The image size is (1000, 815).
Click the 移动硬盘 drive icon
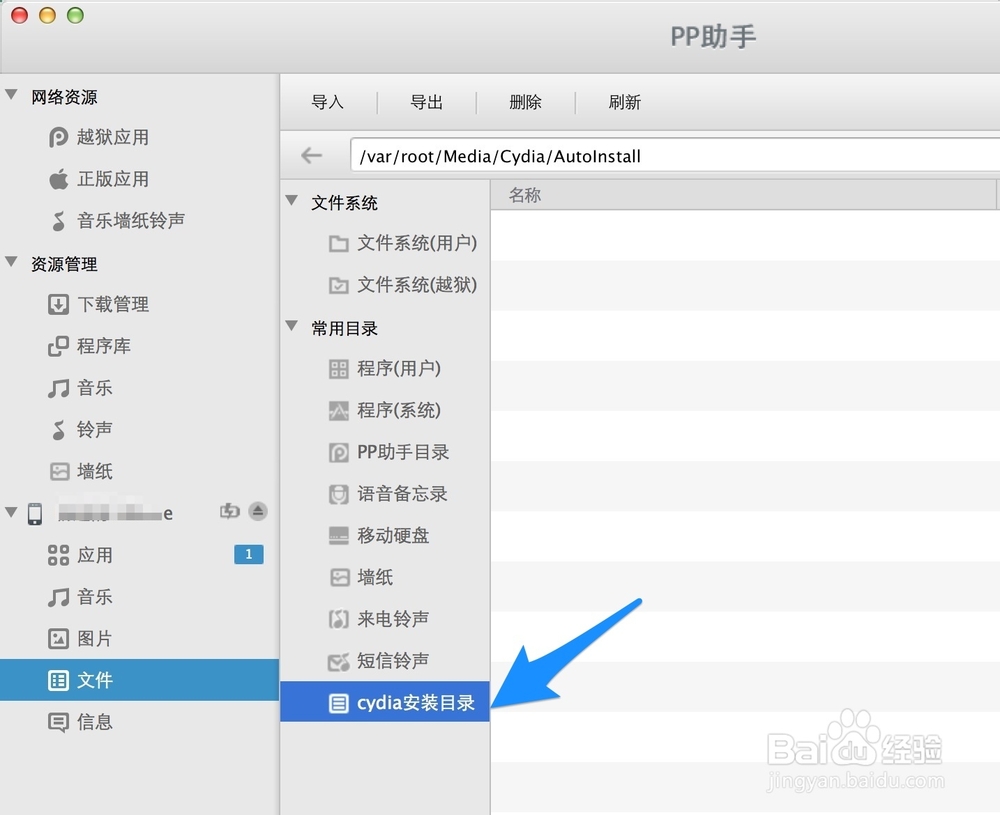coord(339,536)
